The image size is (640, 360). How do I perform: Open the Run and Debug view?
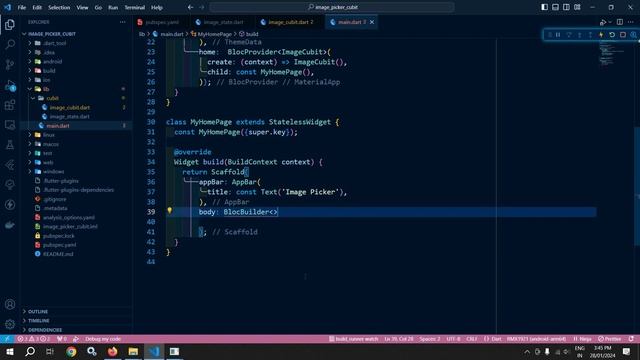pyautogui.click(x=10, y=85)
